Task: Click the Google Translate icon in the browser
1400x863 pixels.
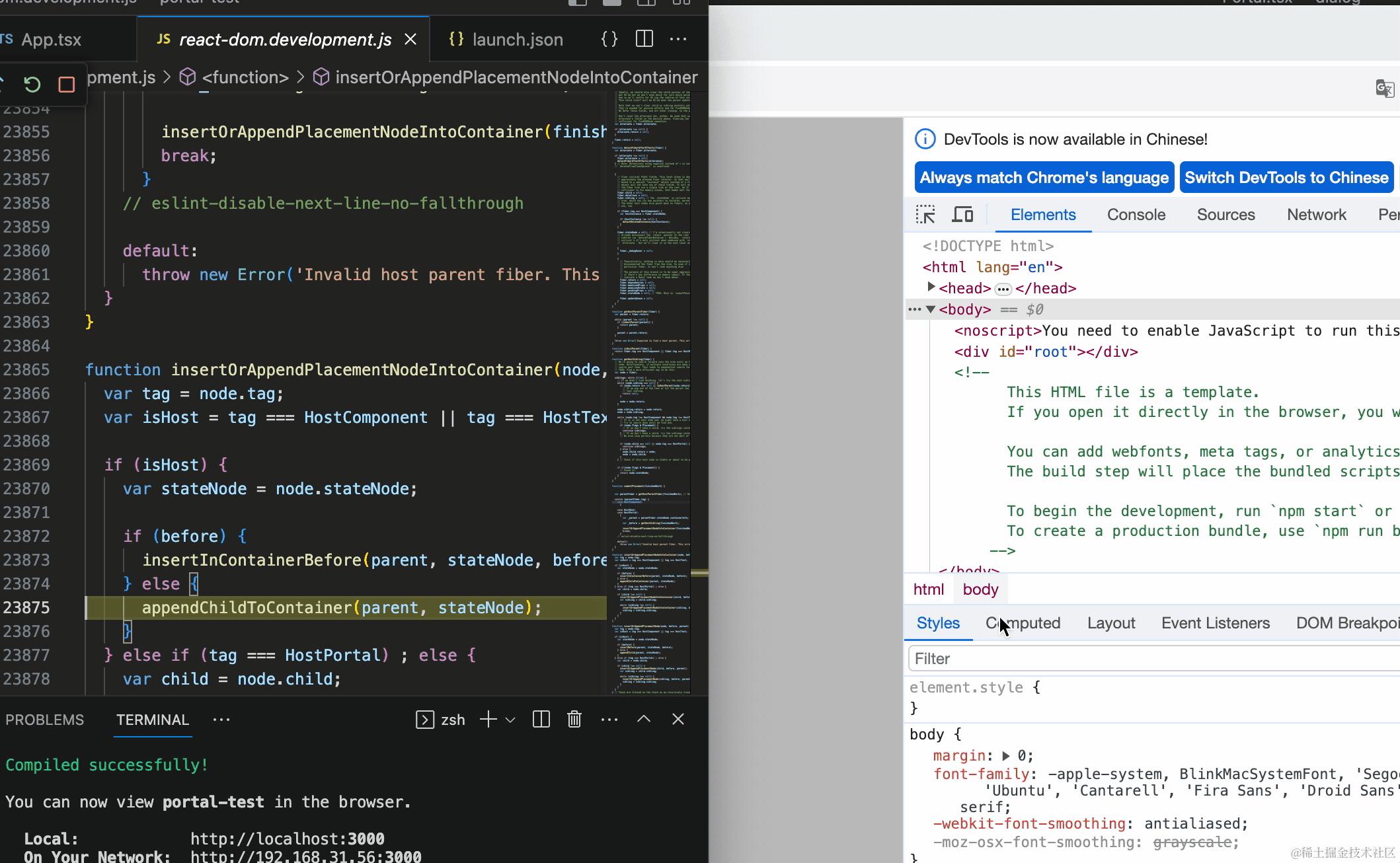Action: pyautogui.click(x=1384, y=89)
